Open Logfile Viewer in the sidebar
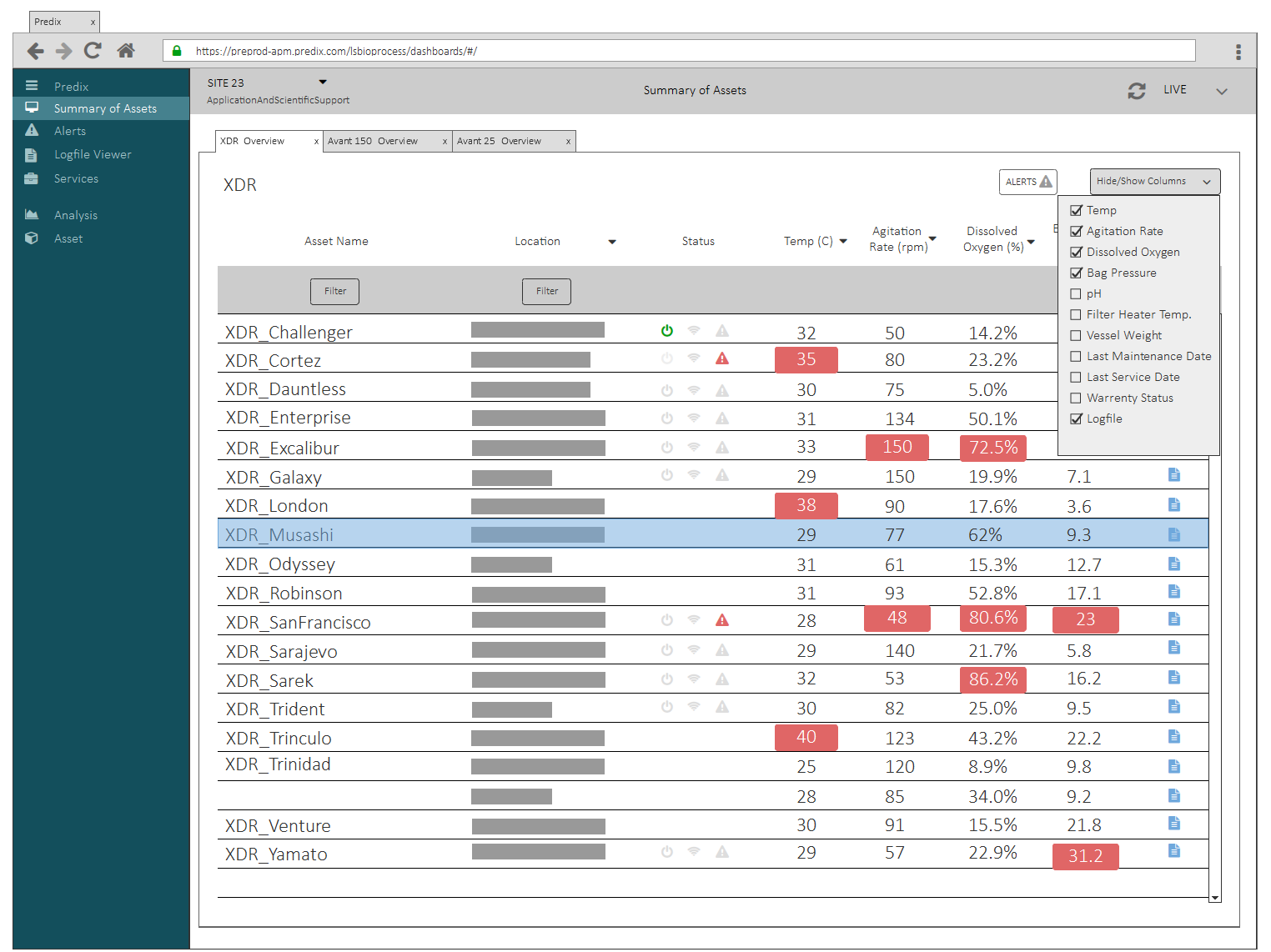 pos(93,154)
